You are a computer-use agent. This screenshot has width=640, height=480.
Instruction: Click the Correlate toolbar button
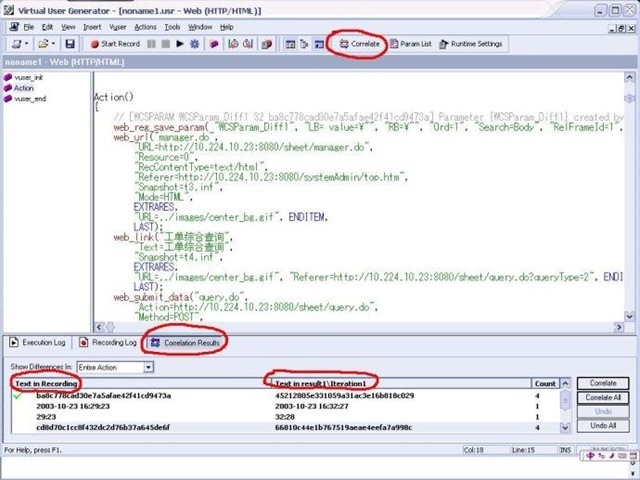359,44
